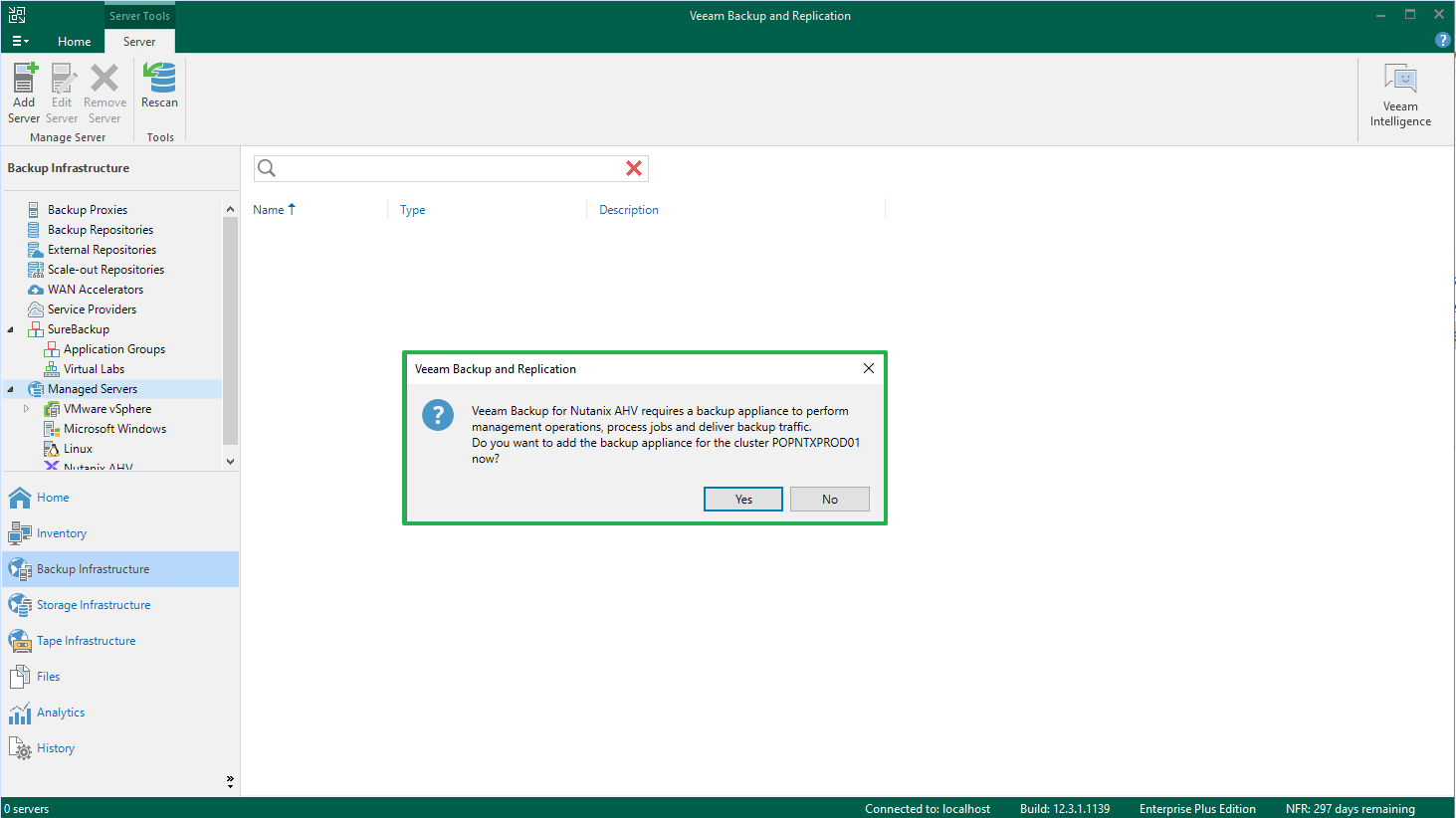Click the Tape Infrastructure navigation icon
Image resolution: width=1456 pixels, height=818 pixels.
(x=20, y=641)
